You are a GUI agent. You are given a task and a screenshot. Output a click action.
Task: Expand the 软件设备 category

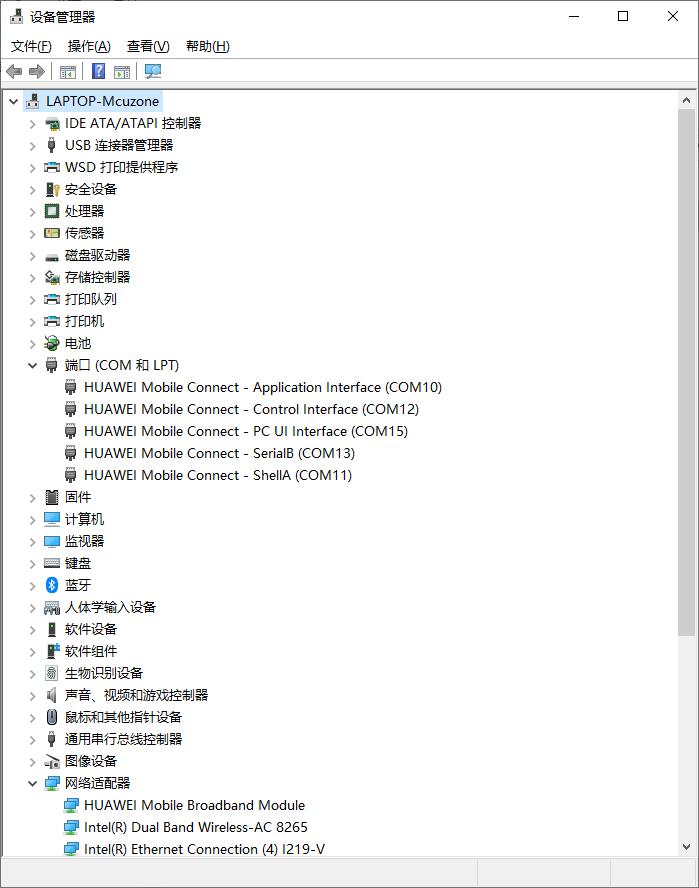coord(32,630)
